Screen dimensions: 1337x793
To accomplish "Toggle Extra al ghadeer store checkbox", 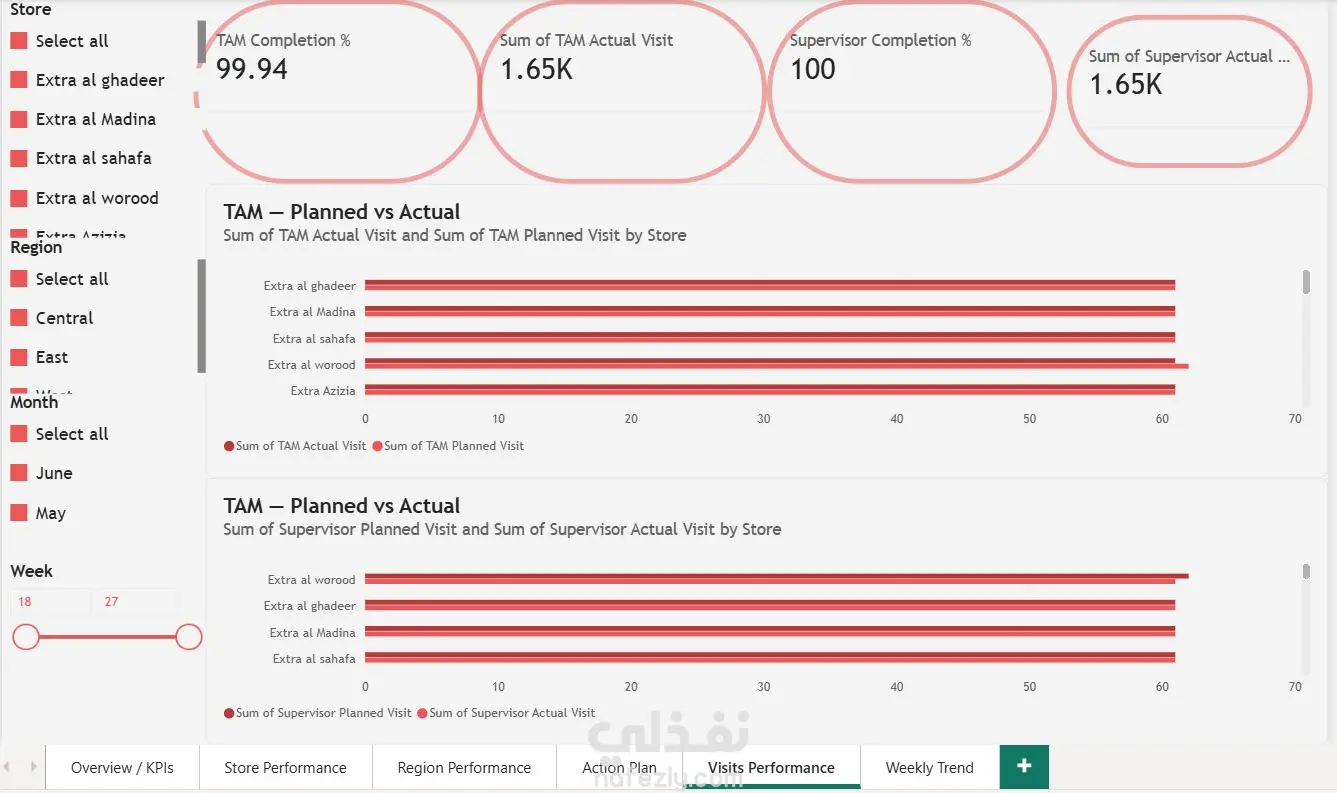I will click(x=18, y=80).
